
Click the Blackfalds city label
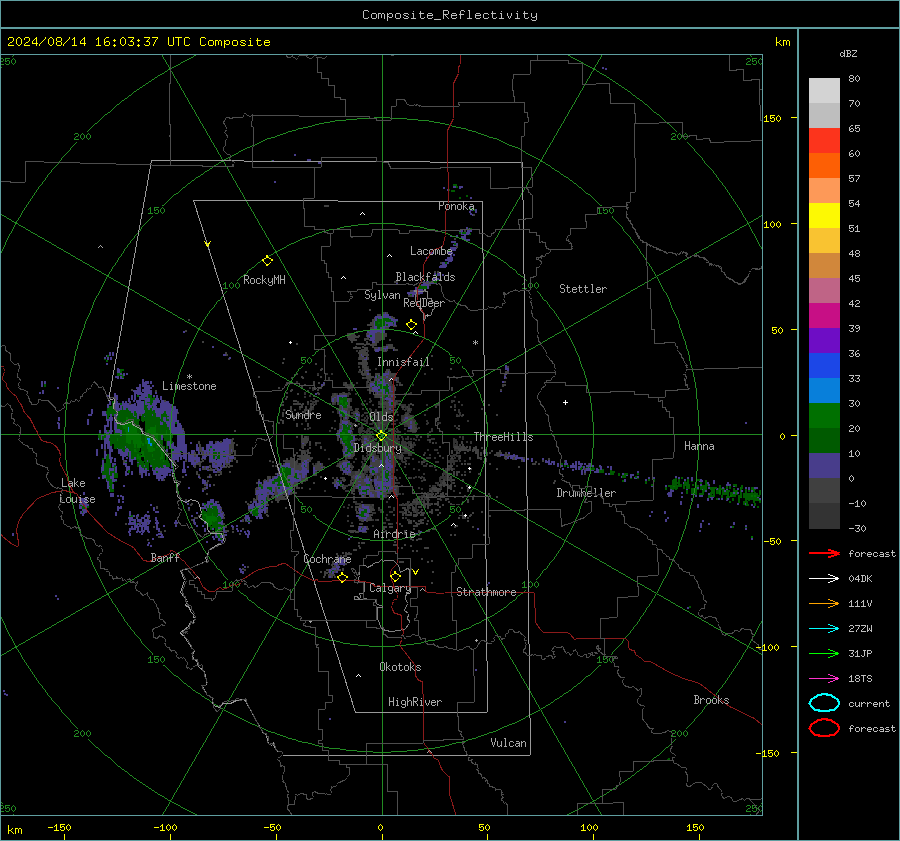click(425, 277)
